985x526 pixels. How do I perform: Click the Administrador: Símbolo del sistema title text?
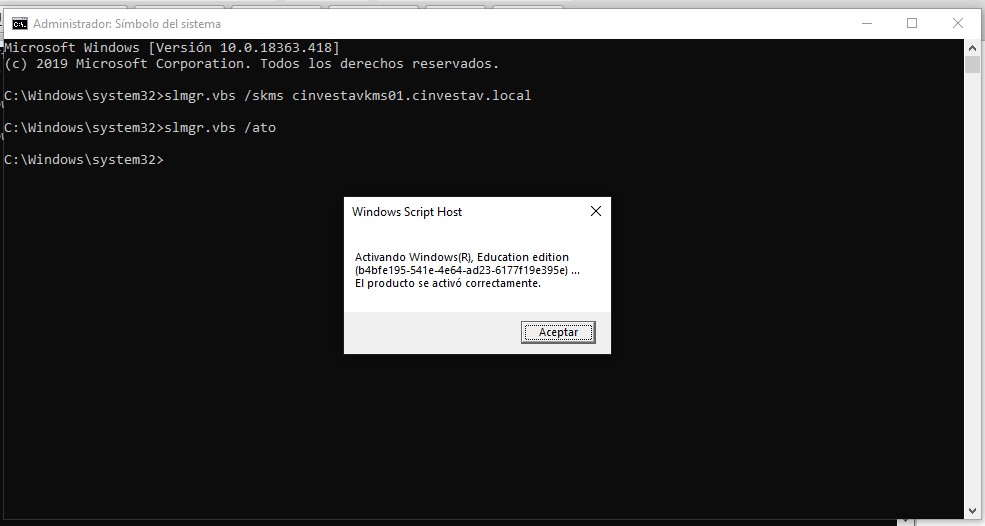tap(127, 23)
